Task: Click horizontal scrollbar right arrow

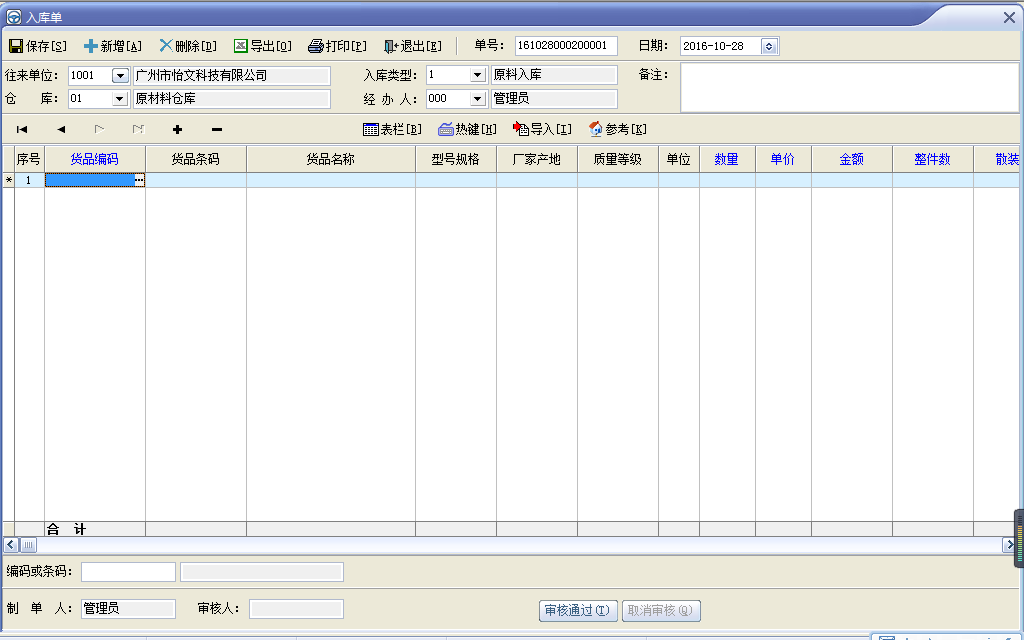Action: (x=1008, y=545)
